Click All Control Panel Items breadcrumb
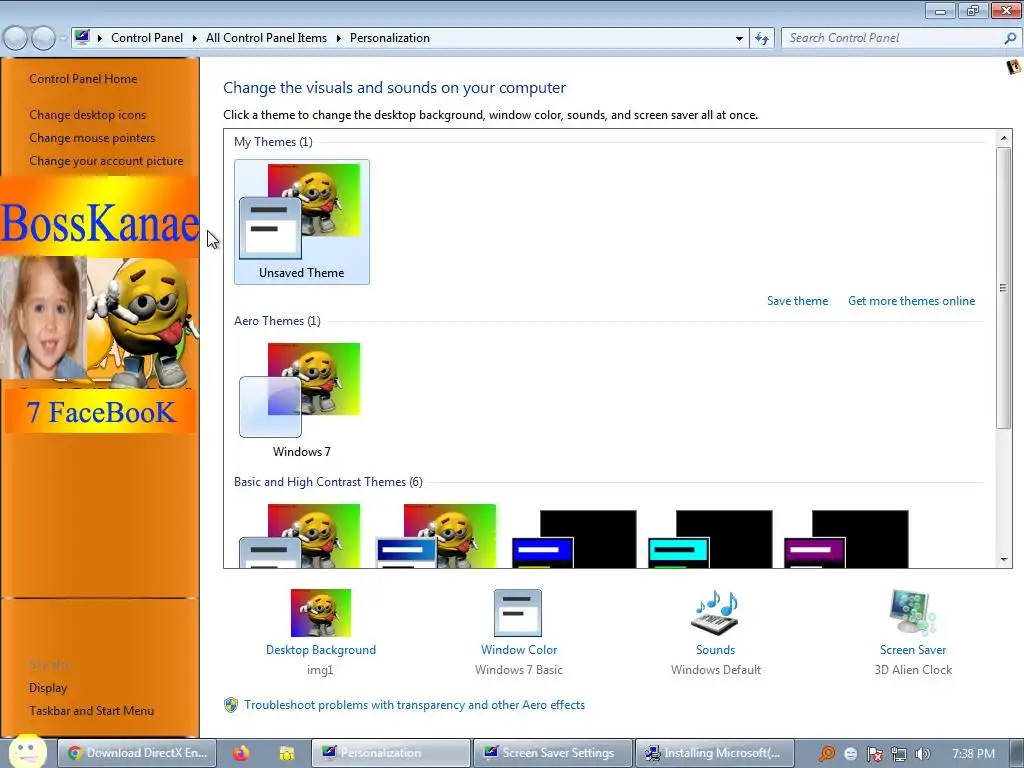This screenshot has height=768, width=1024. click(266, 38)
